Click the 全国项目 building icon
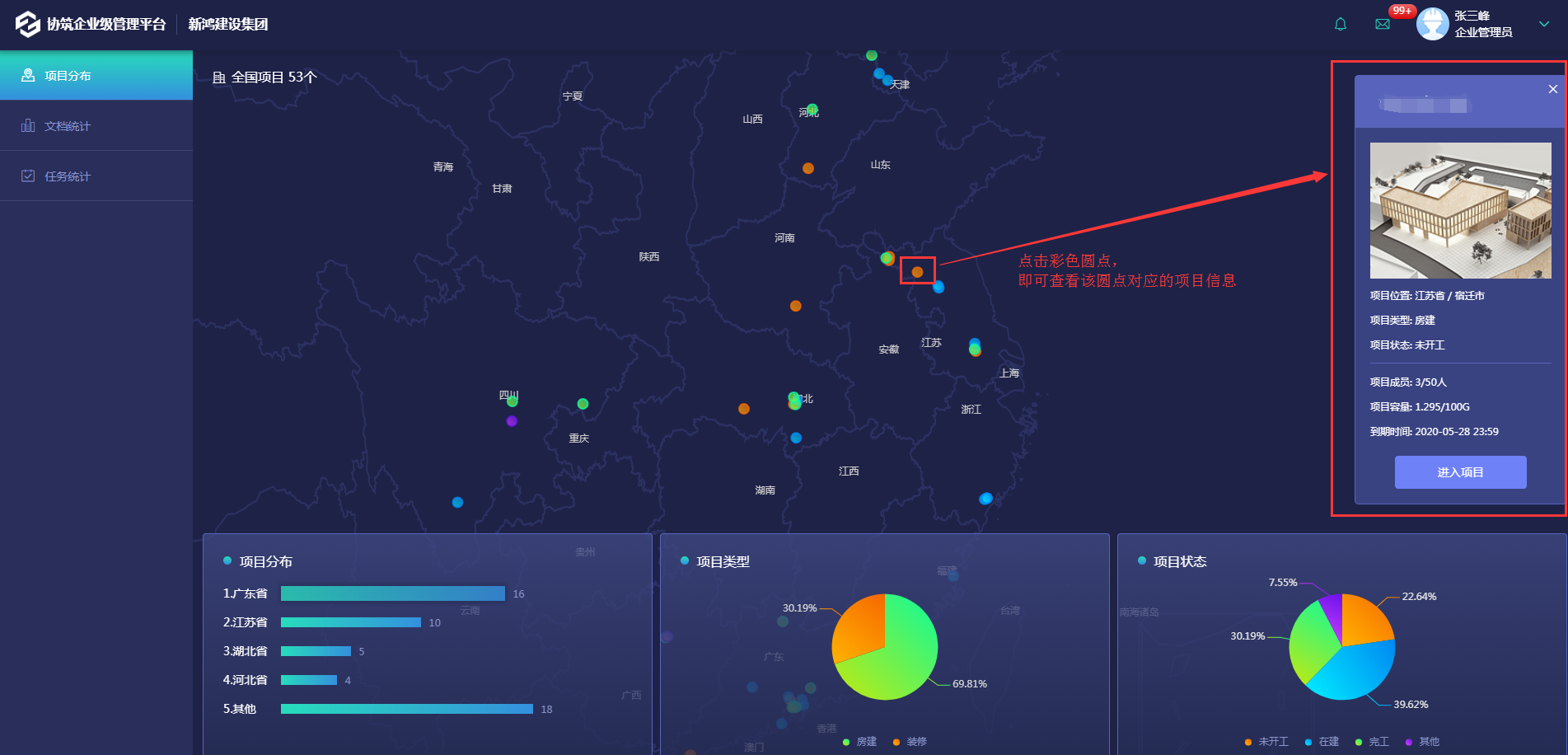The height and width of the screenshot is (755, 1568). (x=219, y=77)
